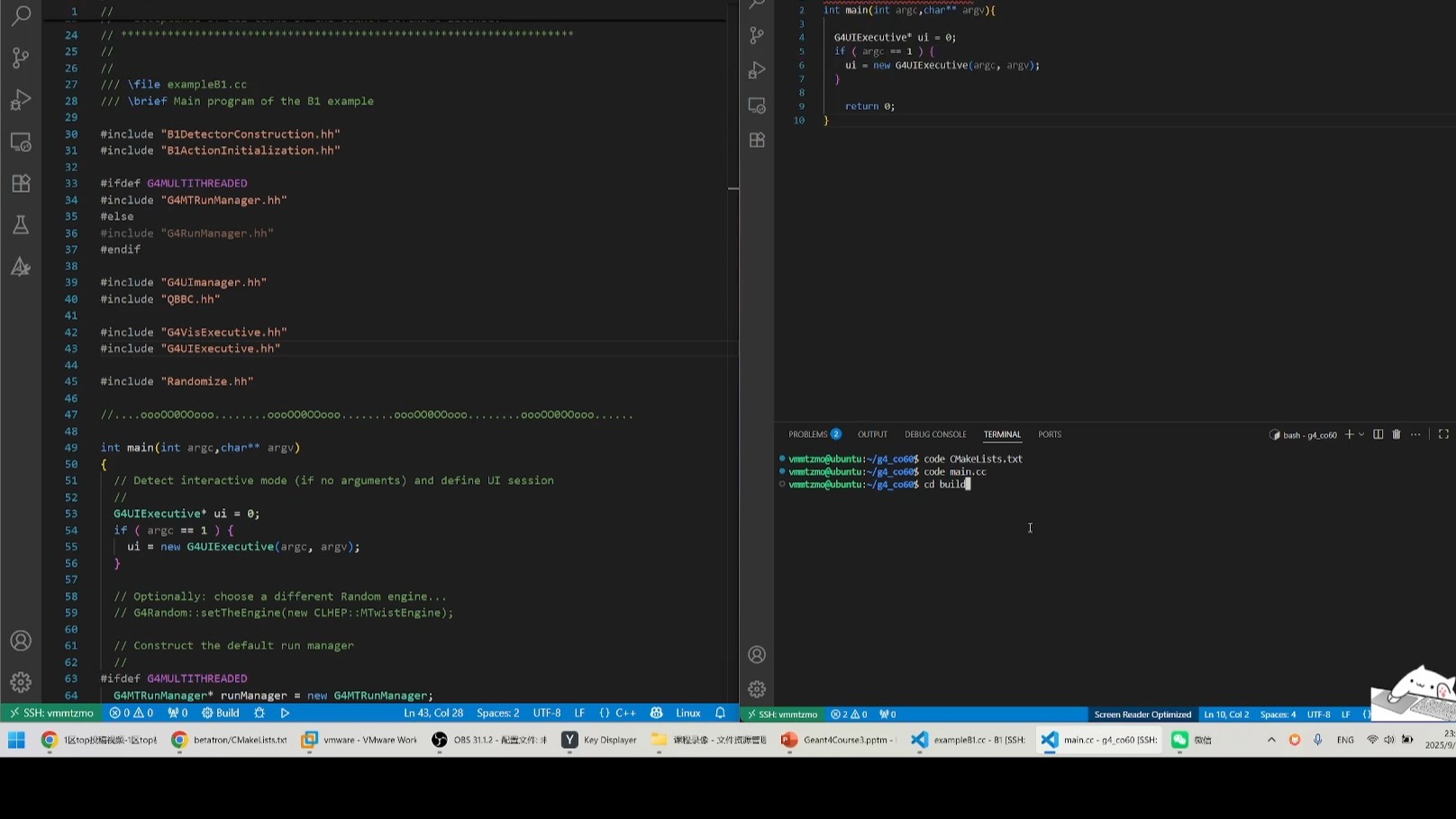Open Run and Debug in exampleB1.cc window
The image size is (1456, 819).
21,99
